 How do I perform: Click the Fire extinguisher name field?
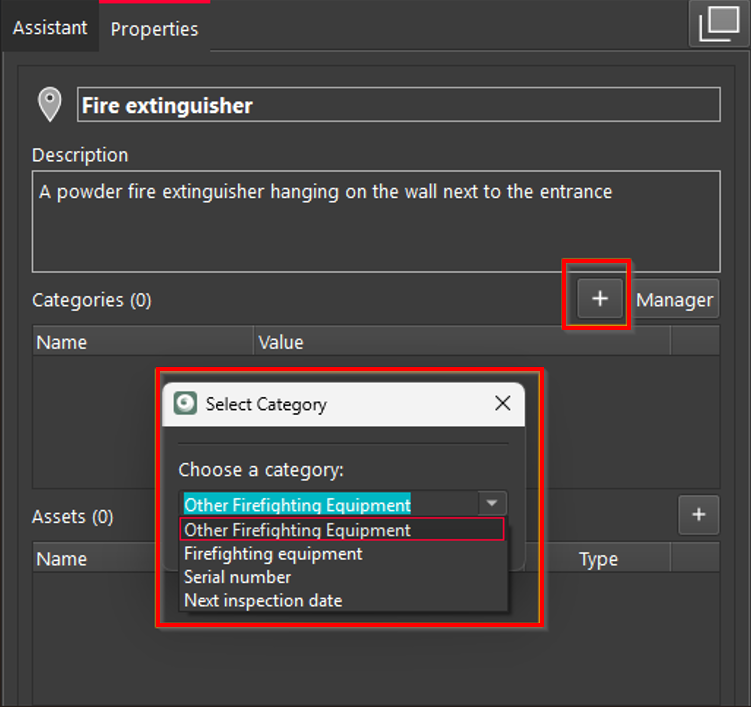pyautogui.click(x=398, y=105)
